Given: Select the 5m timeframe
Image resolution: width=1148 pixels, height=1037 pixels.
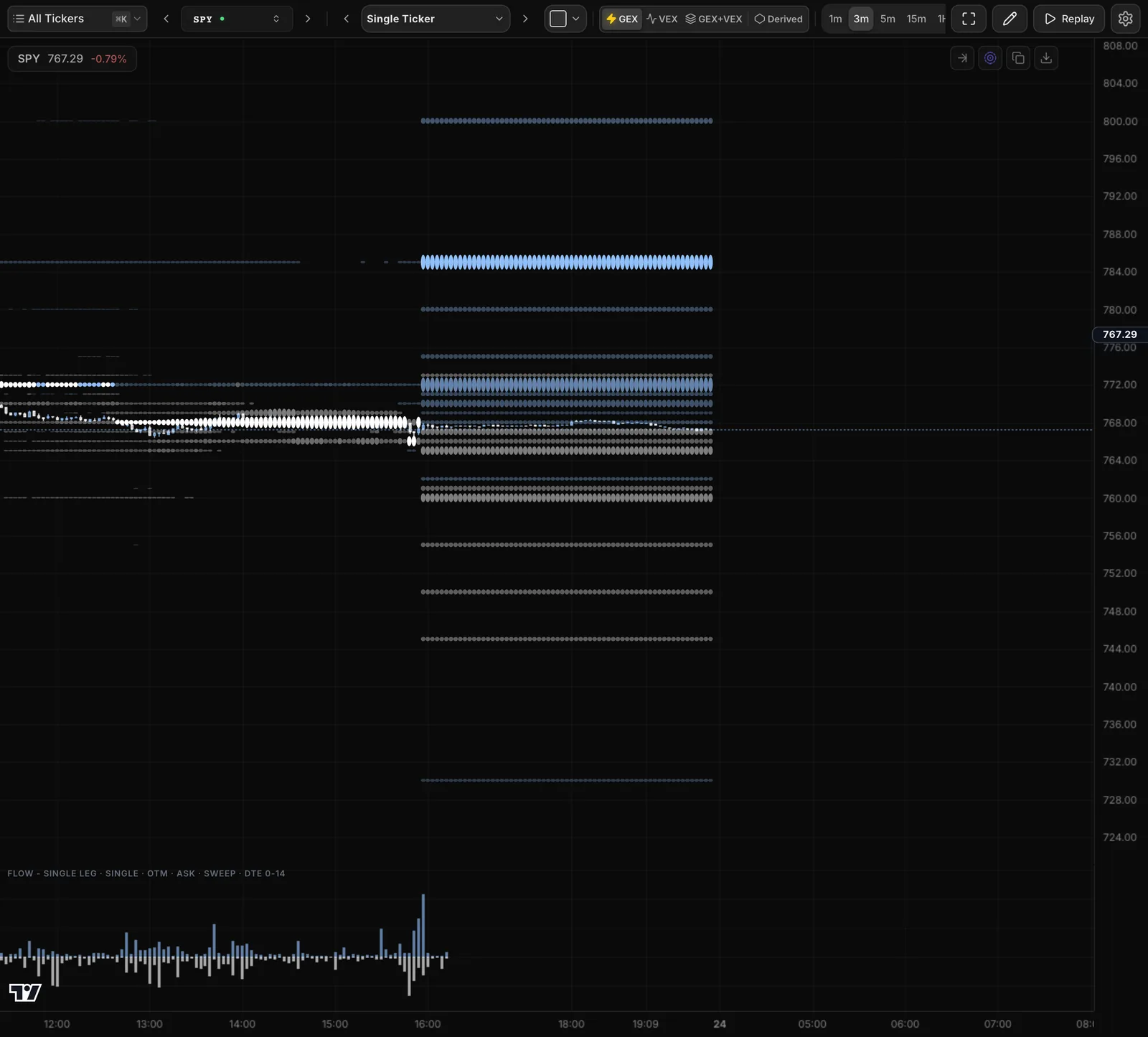Looking at the screenshot, I should point(888,19).
